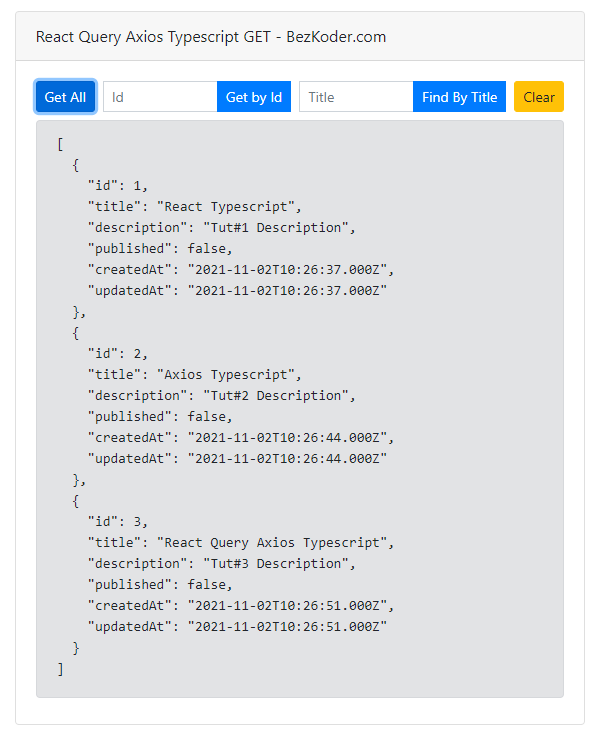Focus the Id input field
Screen dimensions: 600x740
pos(160,97)
